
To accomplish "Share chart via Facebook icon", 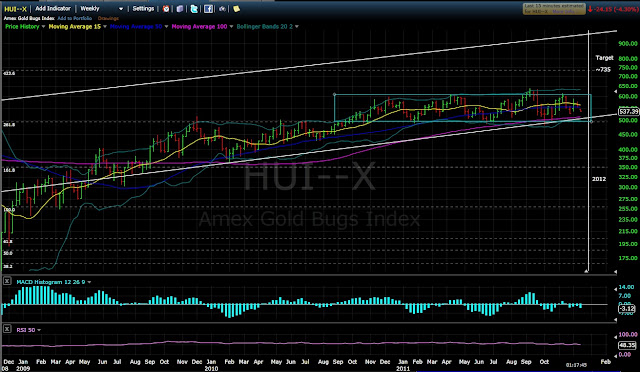I will tap(208, 9).
